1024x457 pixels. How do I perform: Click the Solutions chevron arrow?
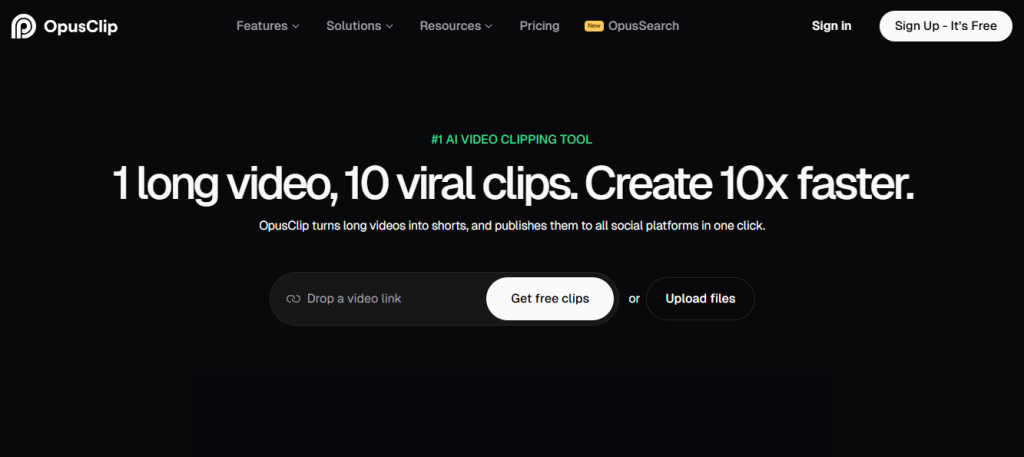(389, 27)
